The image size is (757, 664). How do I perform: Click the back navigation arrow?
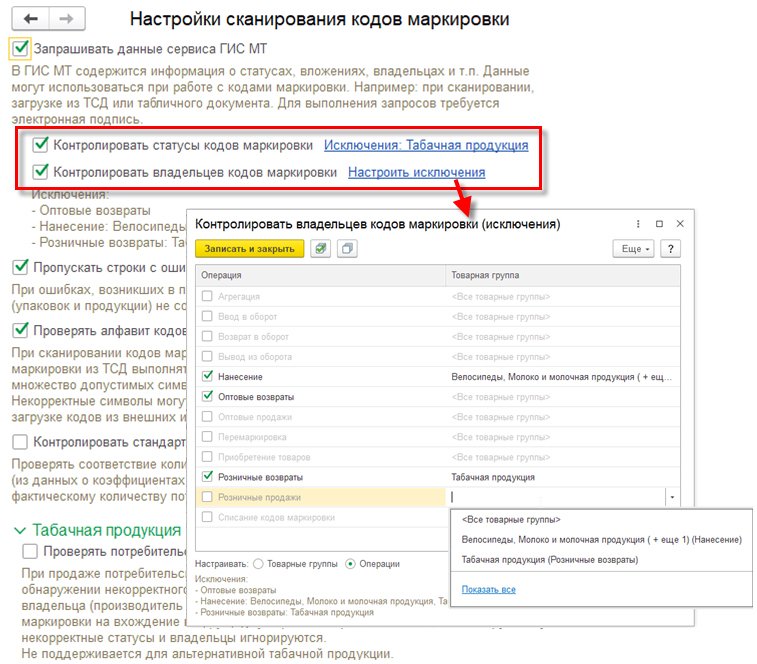pos(31,19)
